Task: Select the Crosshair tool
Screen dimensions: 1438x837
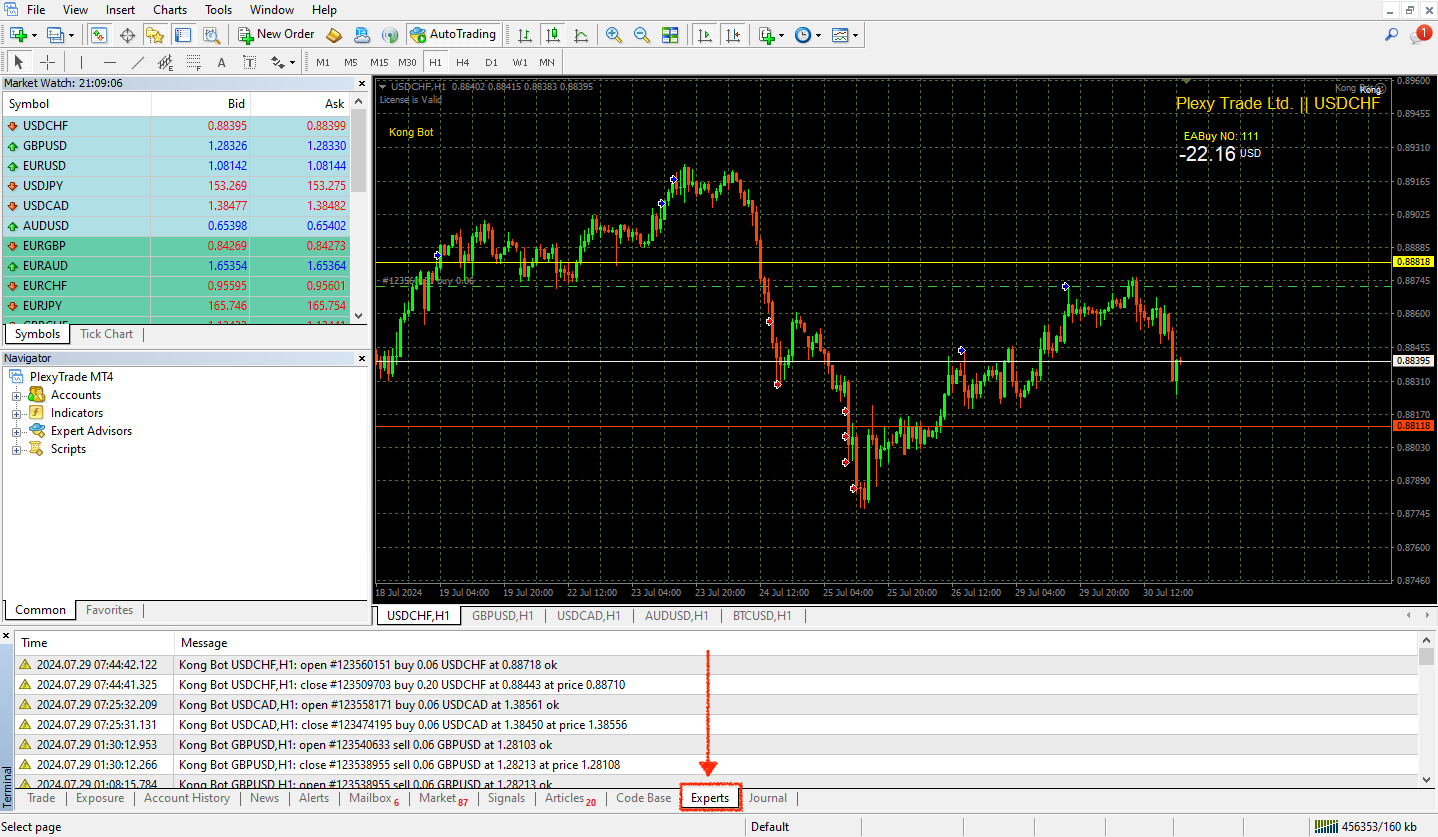Action: [47, 62]
